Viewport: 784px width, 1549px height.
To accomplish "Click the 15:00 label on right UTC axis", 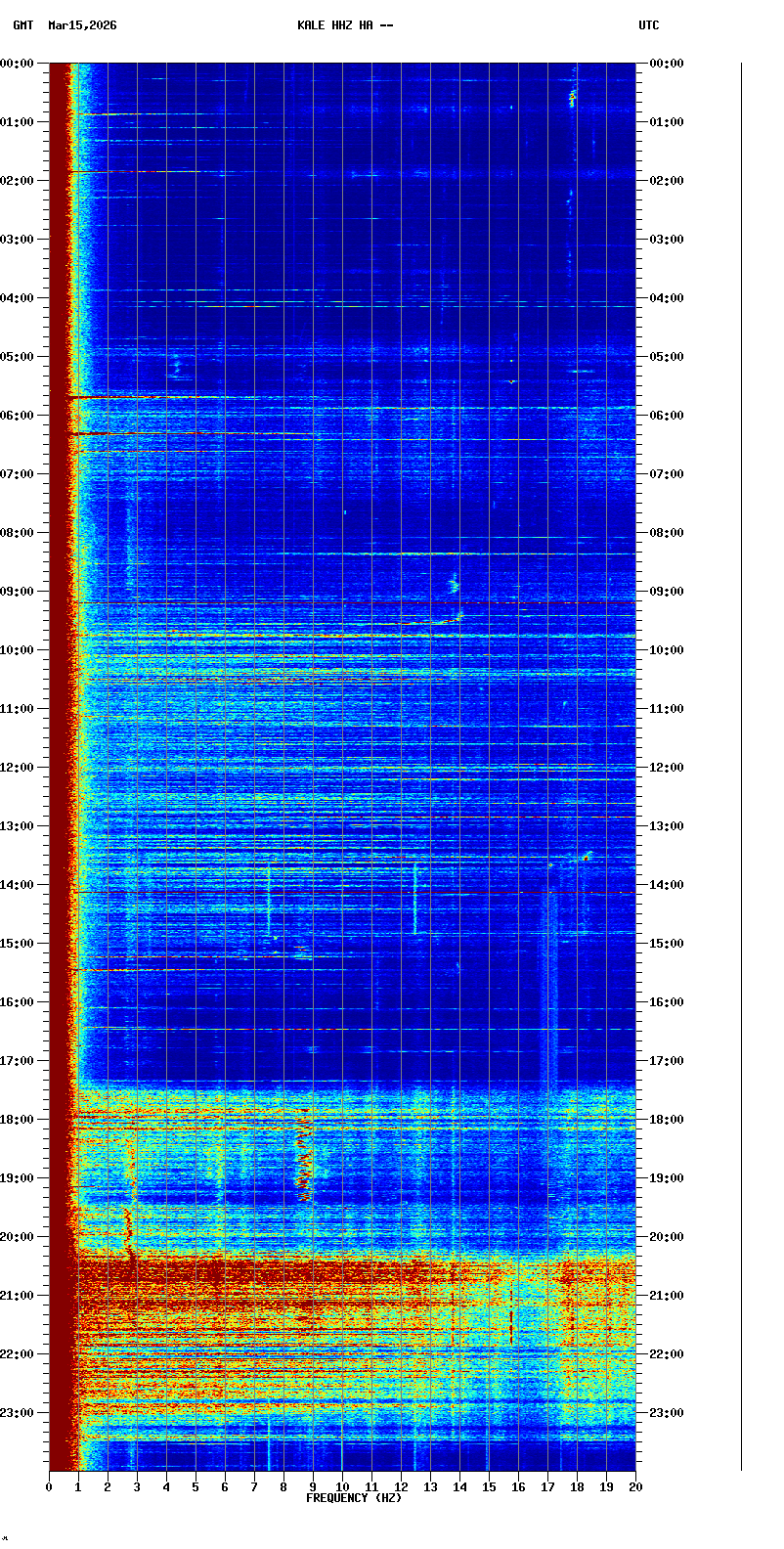I will 667,944.
